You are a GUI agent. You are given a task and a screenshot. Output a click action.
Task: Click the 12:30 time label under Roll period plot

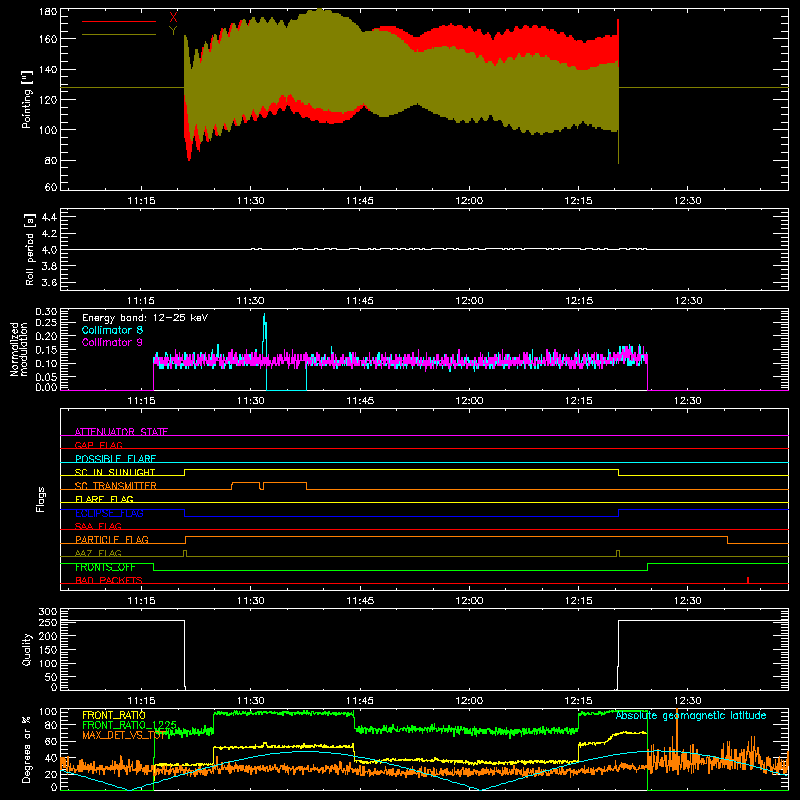[688, 301]
